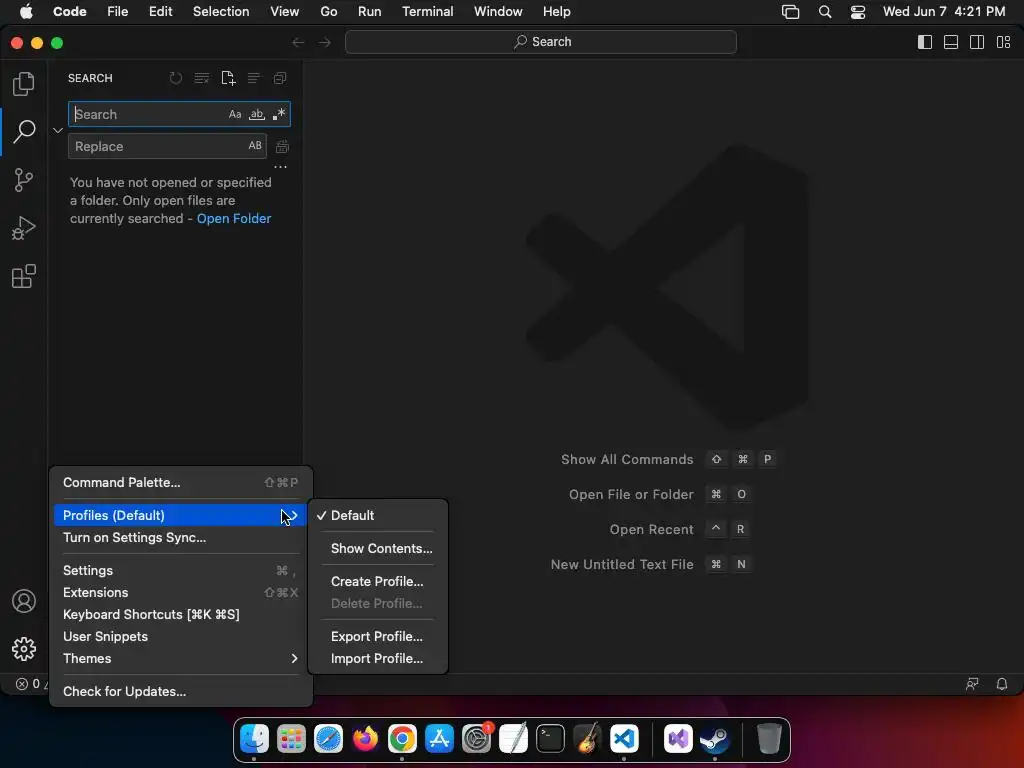The image size is (1024, 768).
Task: Open the Source Control view
Action: (24, 180)
